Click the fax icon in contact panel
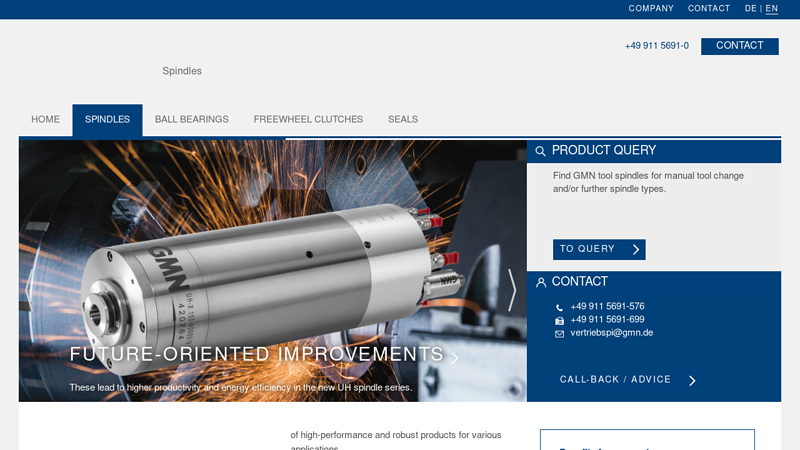Image resolution: width=800 pixels, height=450 pixels. click(x=559, y=321)
